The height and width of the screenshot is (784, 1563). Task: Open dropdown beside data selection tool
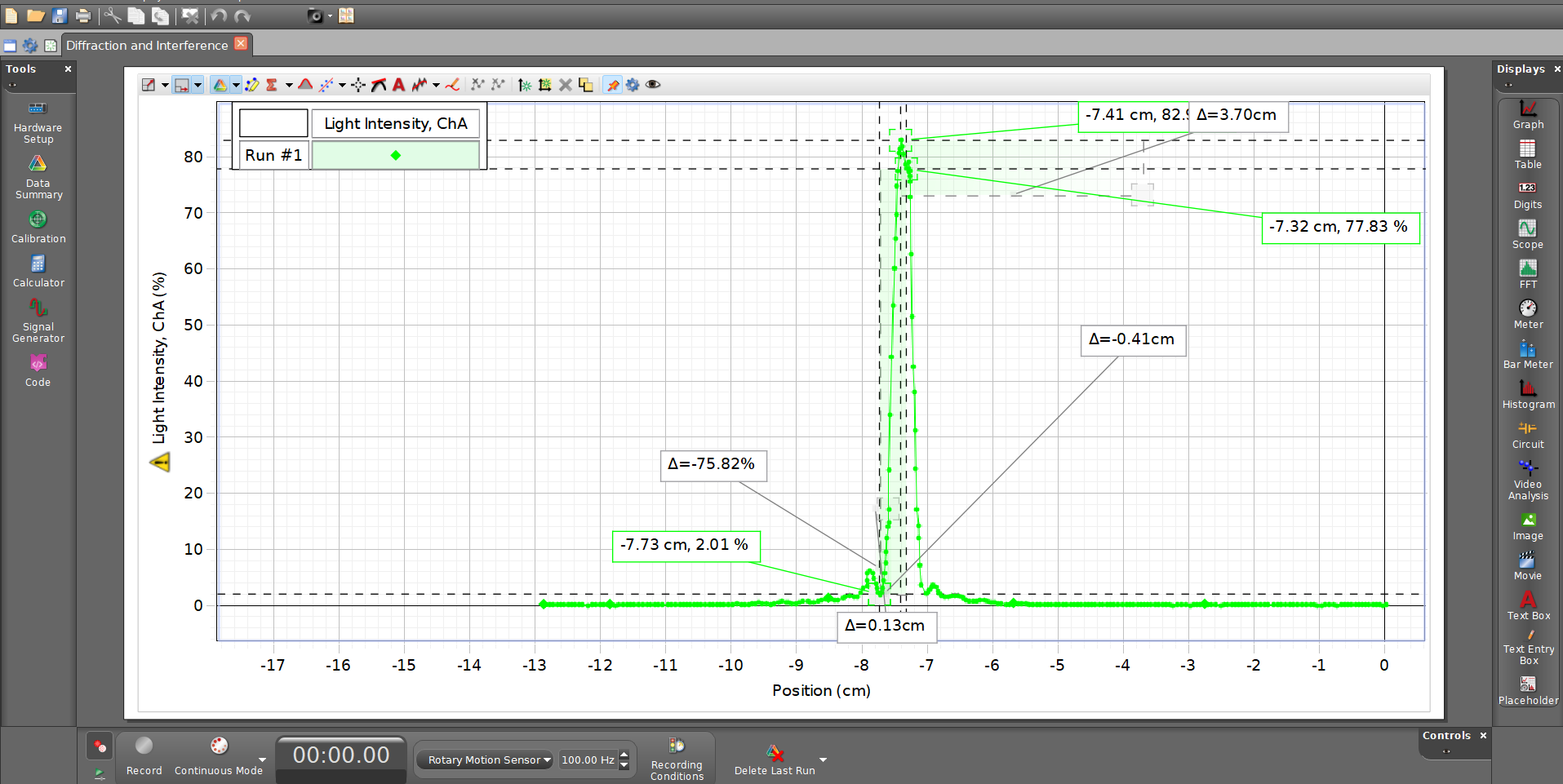tap(198, 85)
